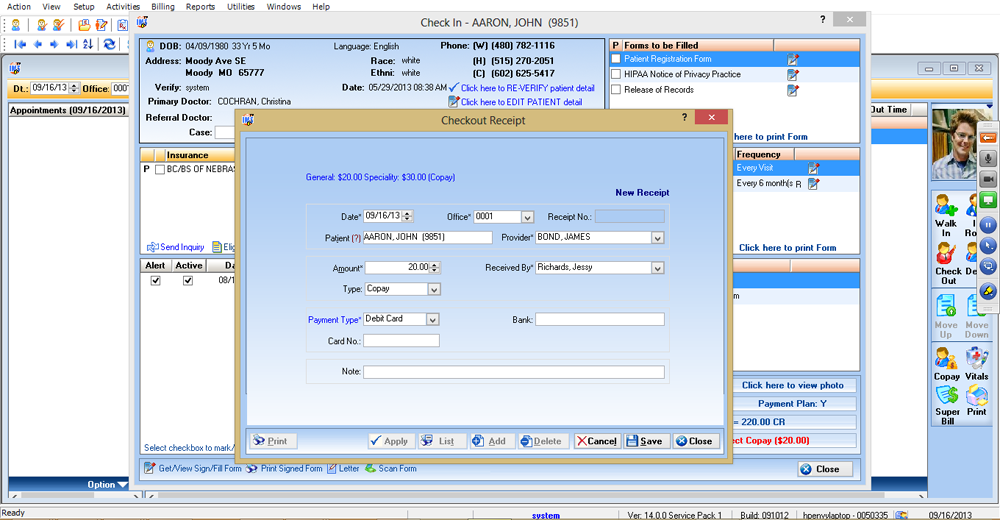Viewport: 1000px width, 520px height.
Task: Open the Reports menu
Action: click(x=200, y=7)
